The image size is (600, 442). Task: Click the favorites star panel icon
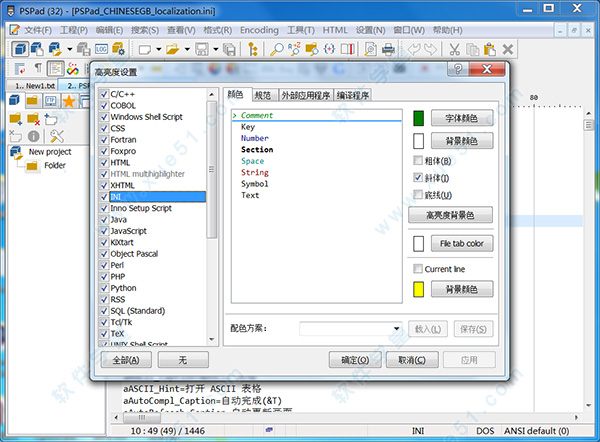point(69,101)
